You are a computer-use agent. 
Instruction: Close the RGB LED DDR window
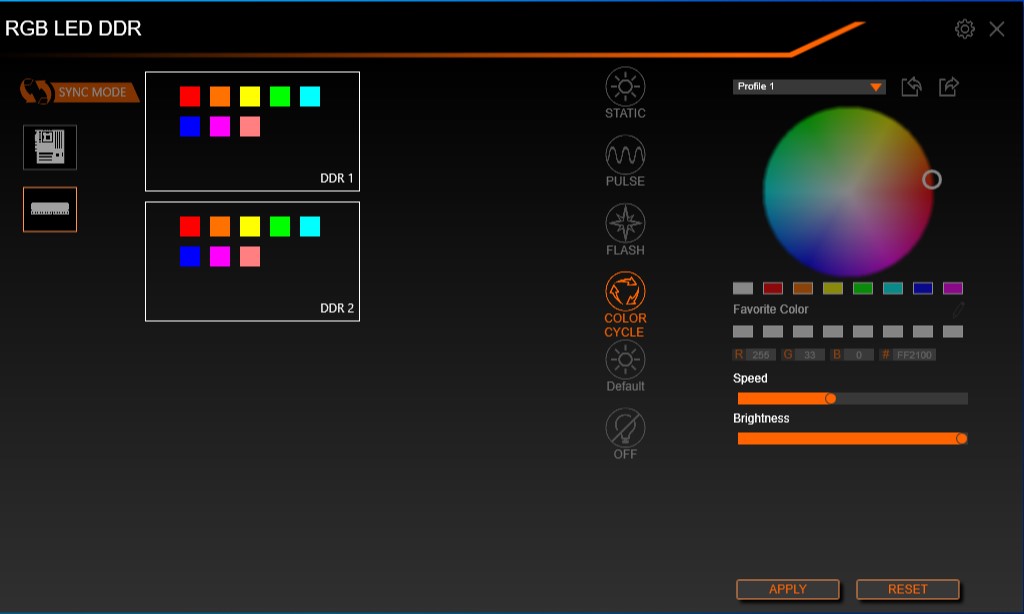[997, 29]
